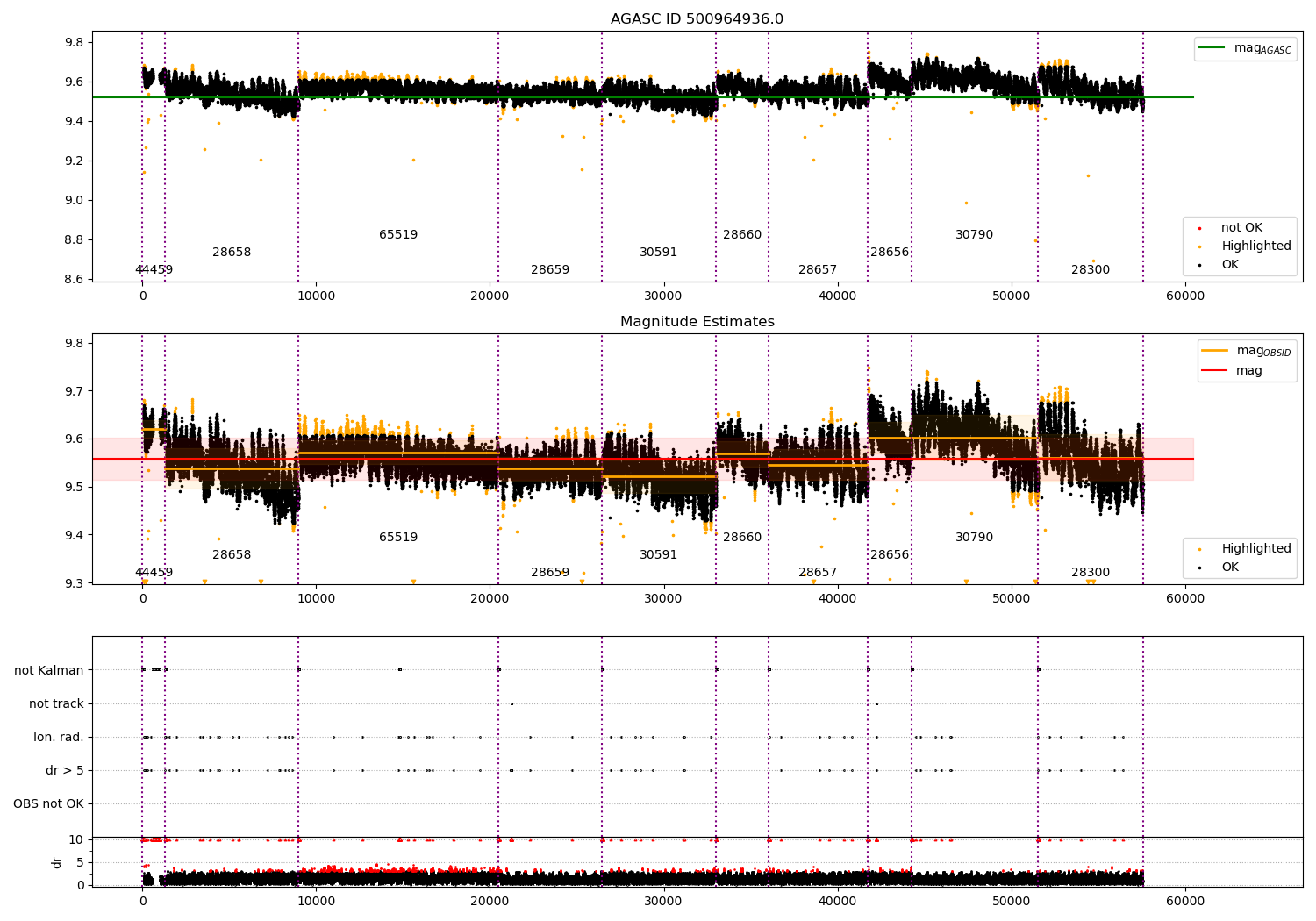Click y-tick 8.8 on the top plot
The height and width of the screenshot is (921, 1316).
tap(75, 239)
